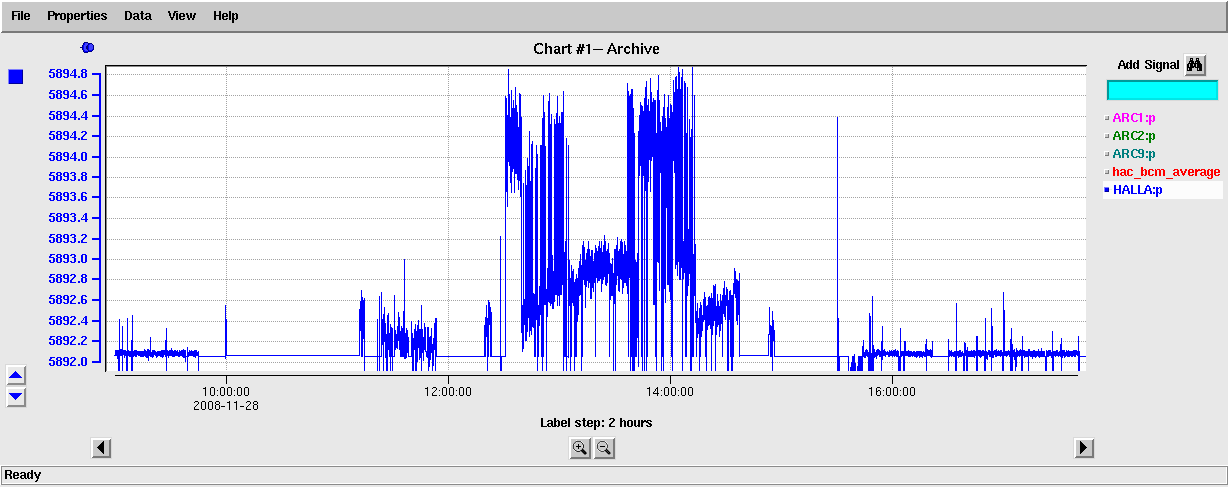This screenshot has height=487, width=1228.
Task: Click the 14:00:00 time axis label
Action: point(670,392)
